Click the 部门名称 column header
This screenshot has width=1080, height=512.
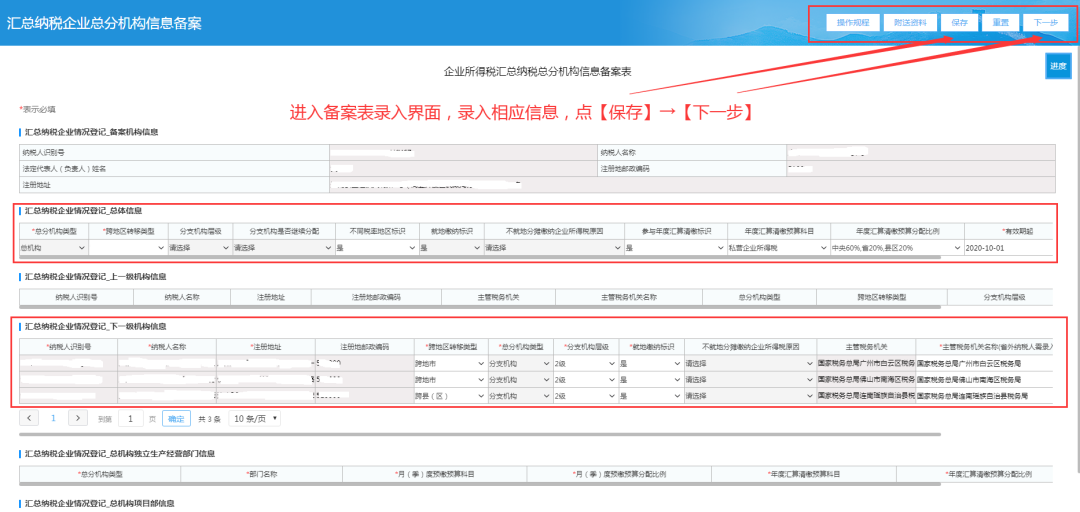(262, 474)
